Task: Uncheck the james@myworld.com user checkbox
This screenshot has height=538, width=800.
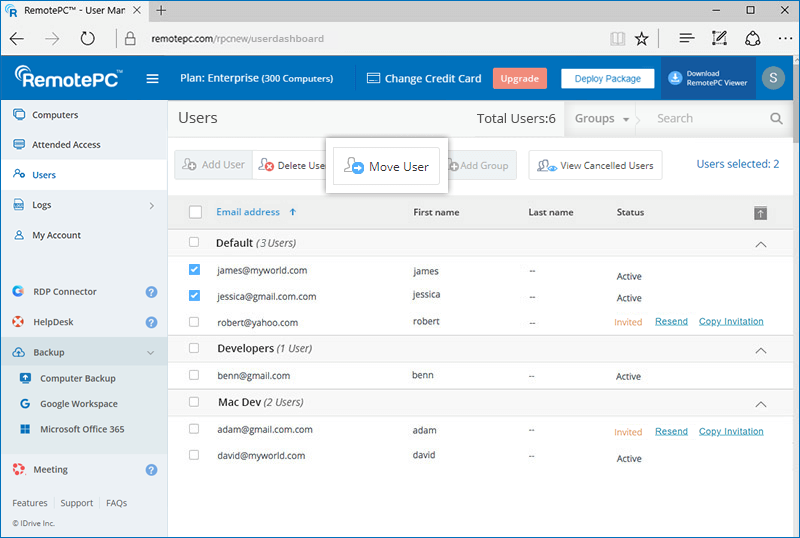Action: [194, 270]
